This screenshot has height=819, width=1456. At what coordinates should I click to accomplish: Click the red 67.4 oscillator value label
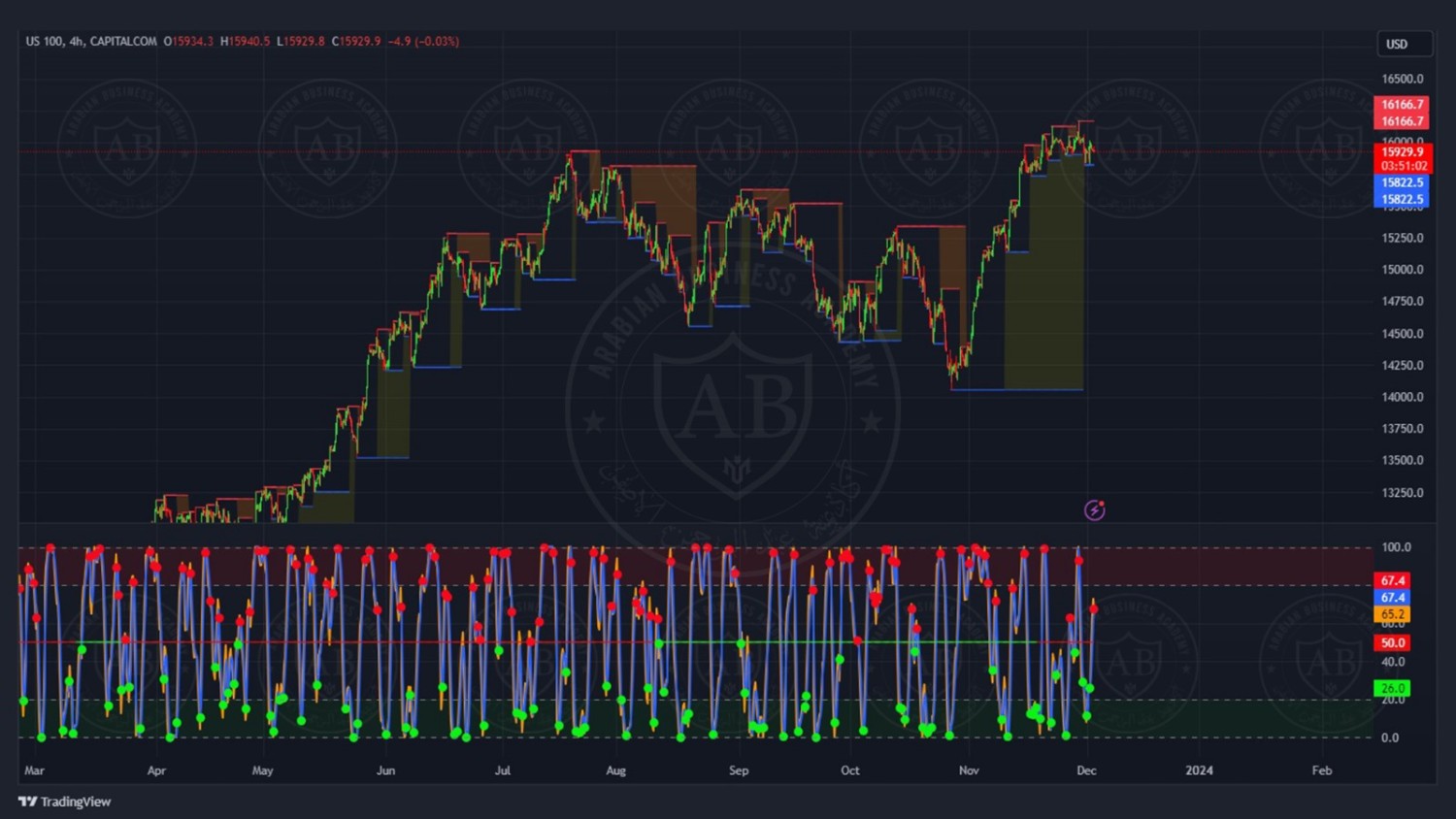click(x=1393, y=580)
